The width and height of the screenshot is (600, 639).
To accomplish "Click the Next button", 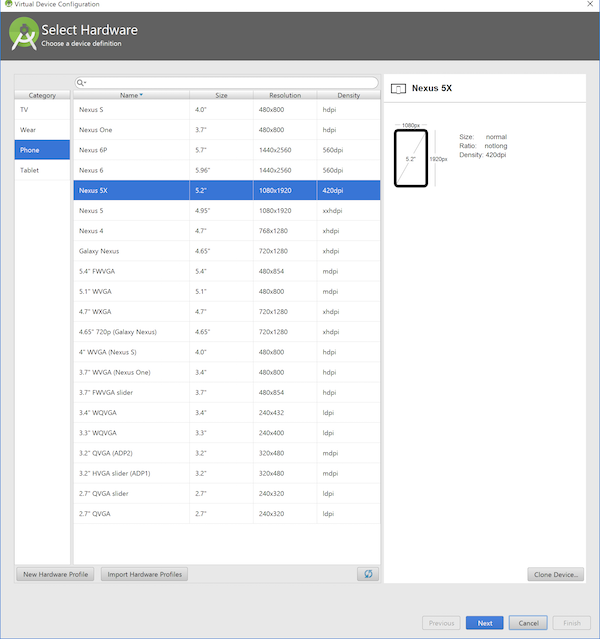I will 485,623.
